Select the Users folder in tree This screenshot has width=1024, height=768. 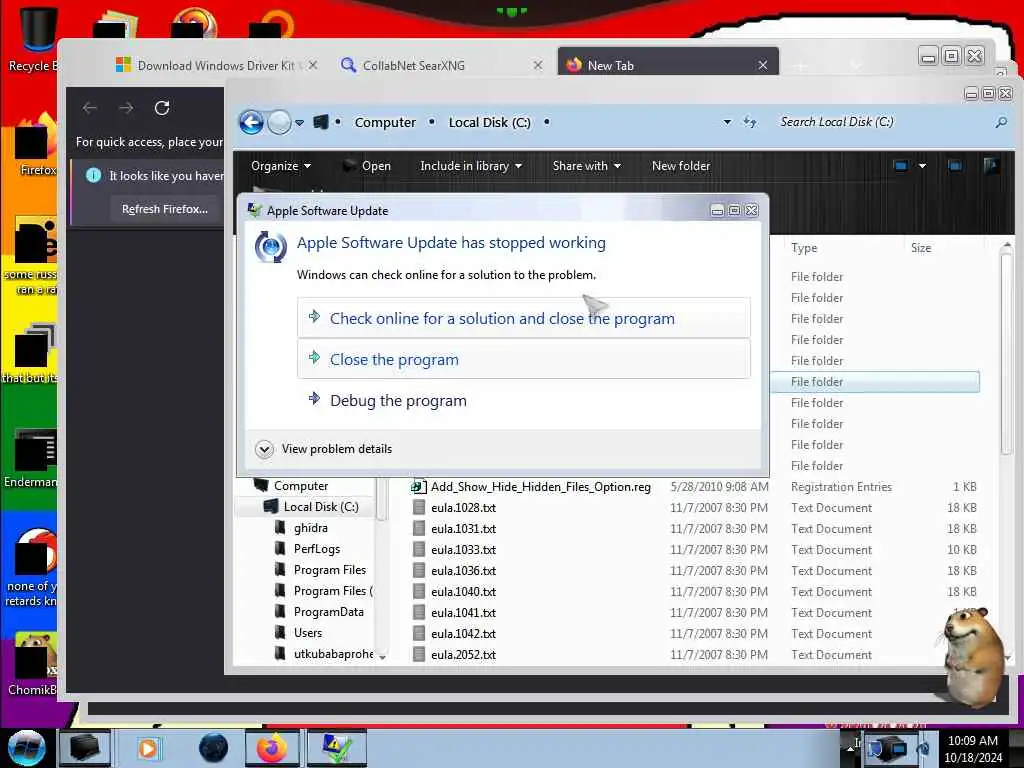(x=307, y=632)
